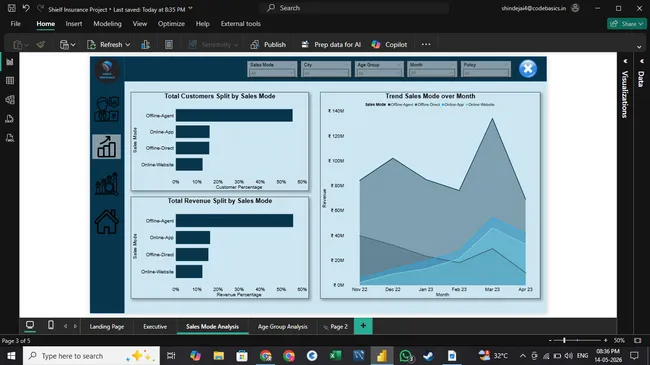
Task: Click the user account avatar
Action: click(x=575, y=8)
